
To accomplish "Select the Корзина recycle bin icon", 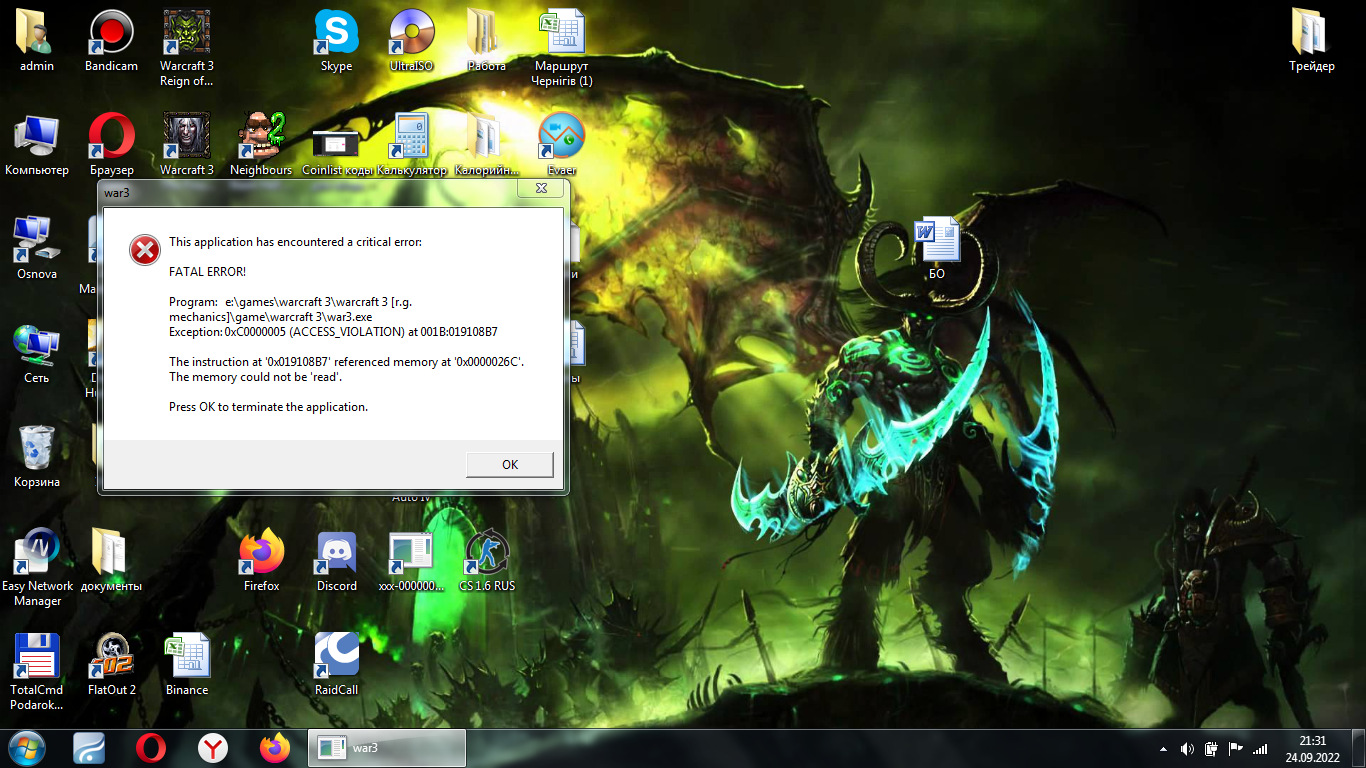I will 37,457.
